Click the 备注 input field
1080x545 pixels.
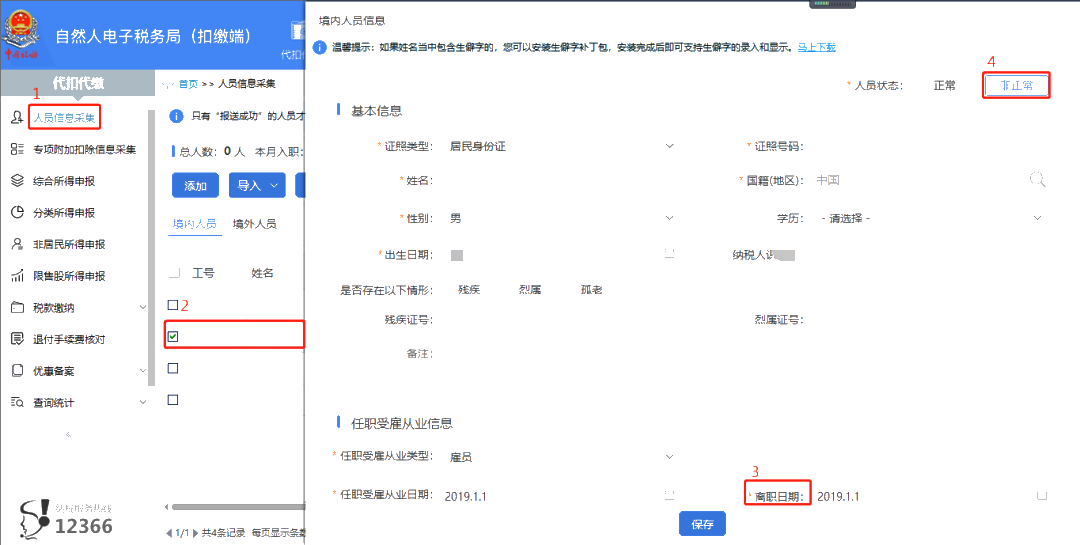pos(744,353)
